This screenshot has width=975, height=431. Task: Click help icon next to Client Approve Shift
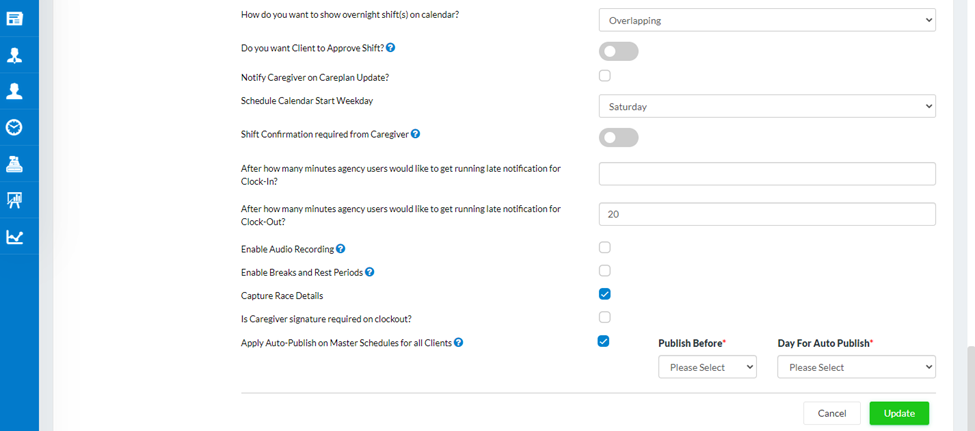(390, 48)
